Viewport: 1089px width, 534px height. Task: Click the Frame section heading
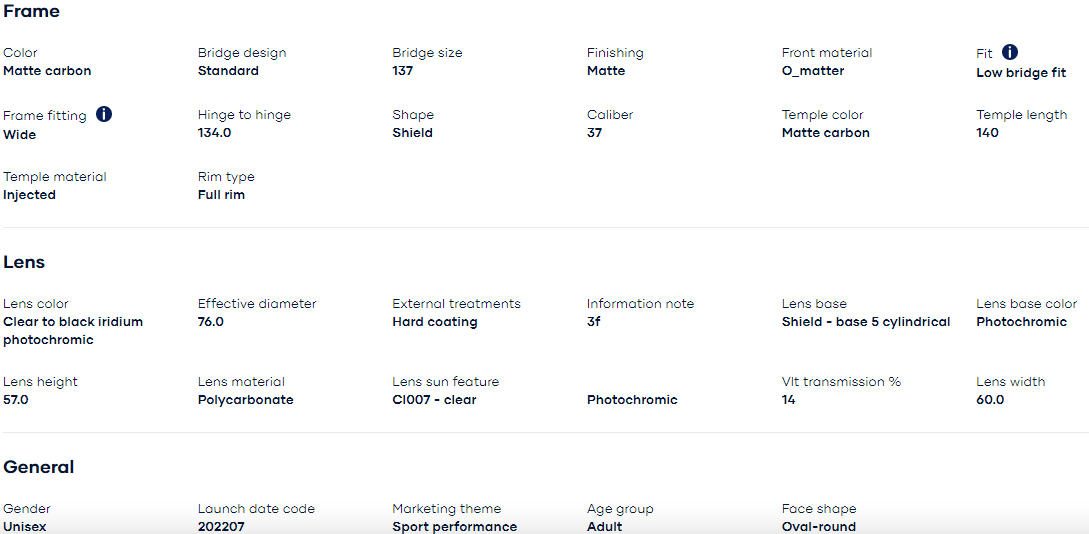tap(31, 12)
